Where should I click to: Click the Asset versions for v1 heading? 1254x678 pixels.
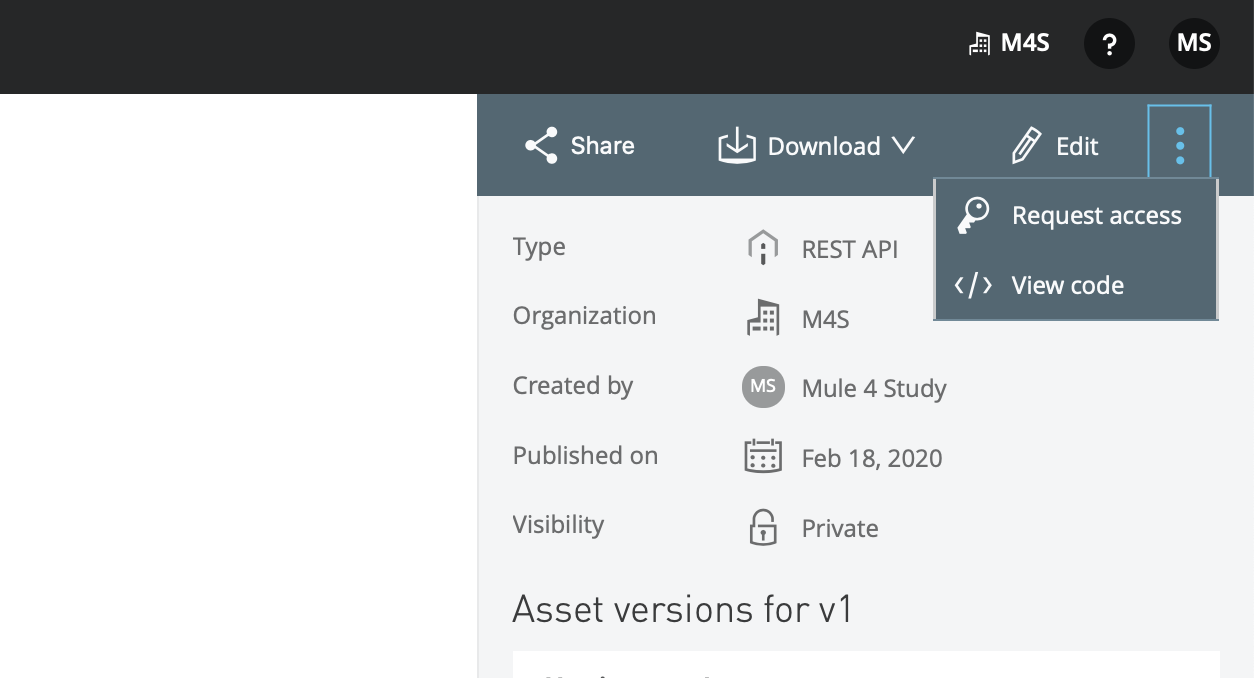coord(682,609)
